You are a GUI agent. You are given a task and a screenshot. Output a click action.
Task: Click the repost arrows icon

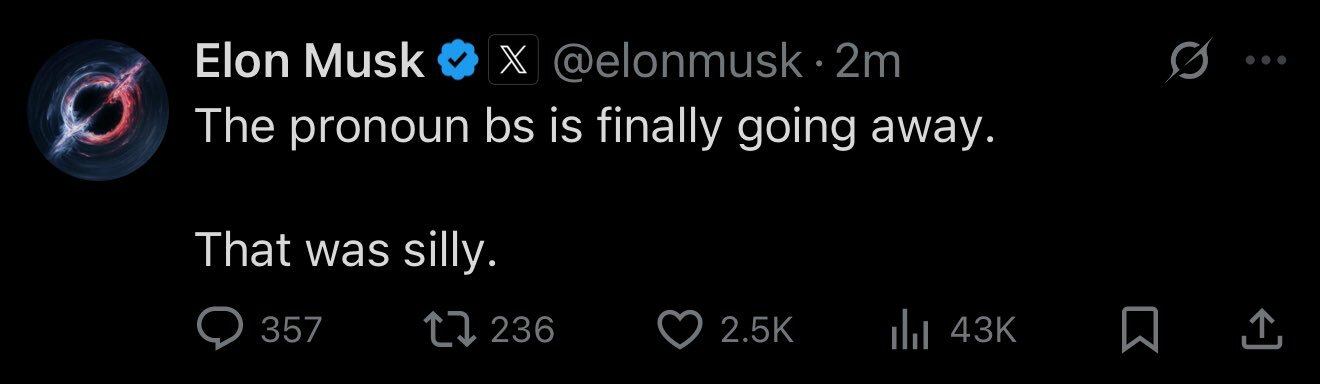(x=446, y=329)
